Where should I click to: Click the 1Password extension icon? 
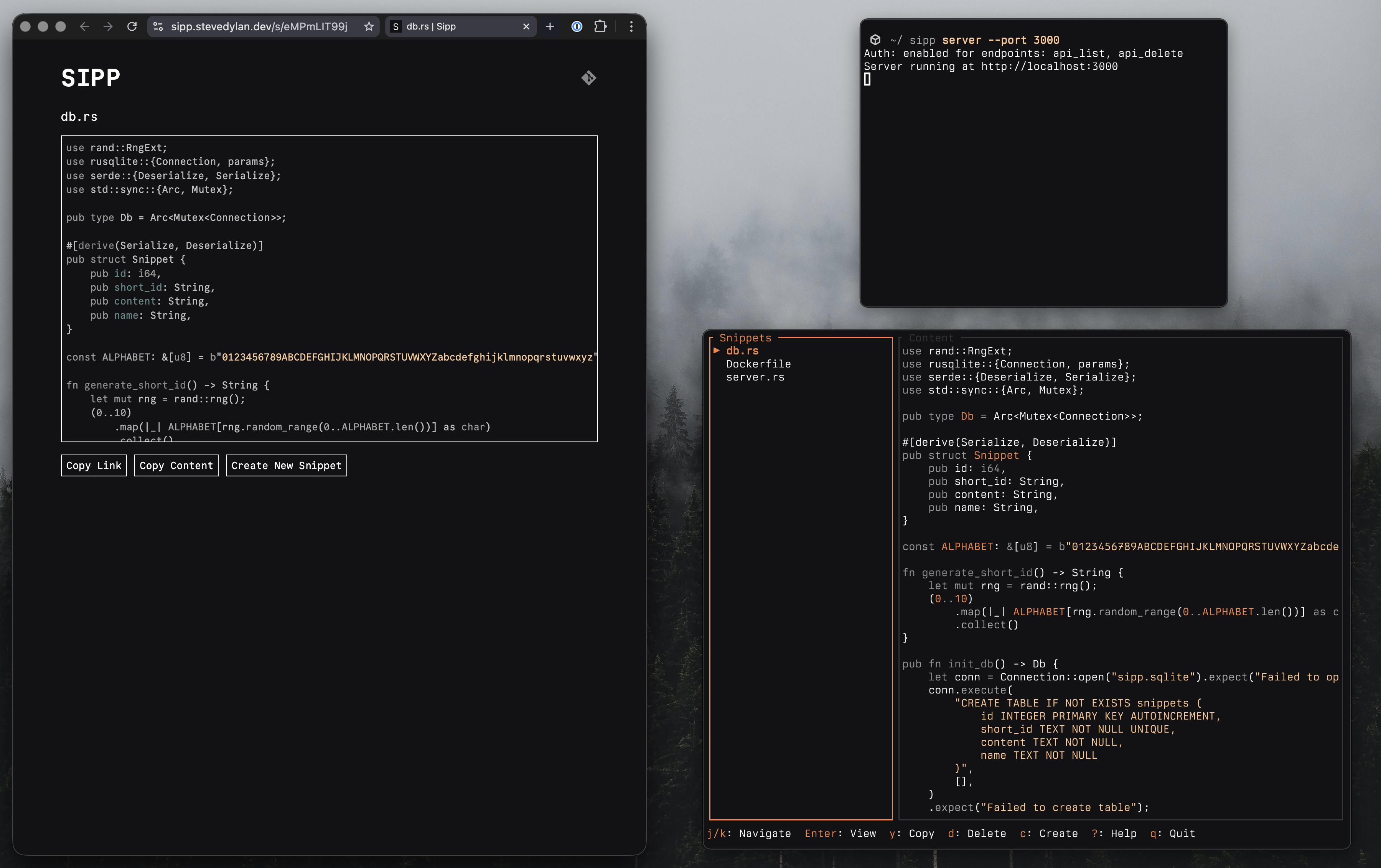point(577,26)
